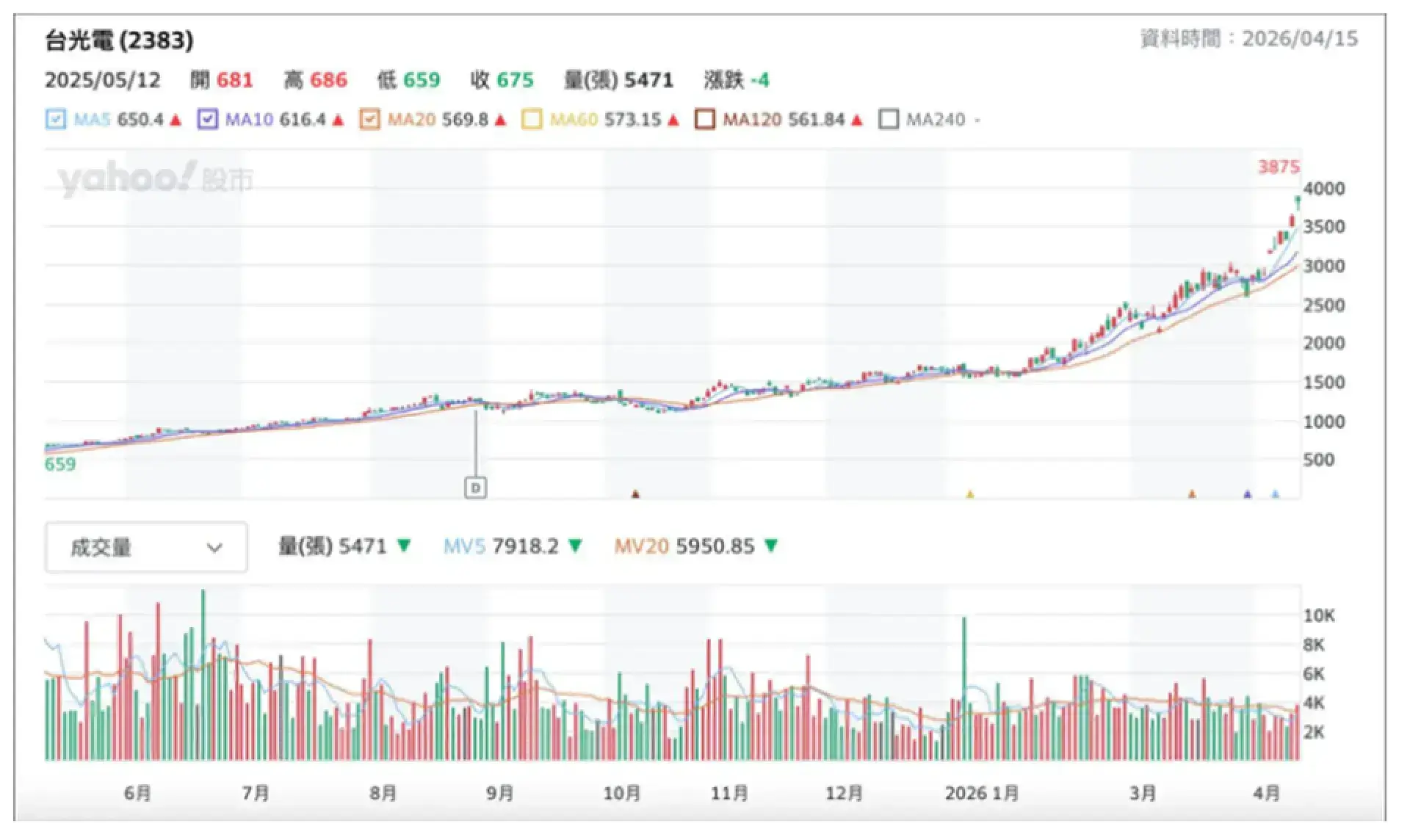
Task: Click the red up arrow beside MA120 value
Action: (857, 120)
